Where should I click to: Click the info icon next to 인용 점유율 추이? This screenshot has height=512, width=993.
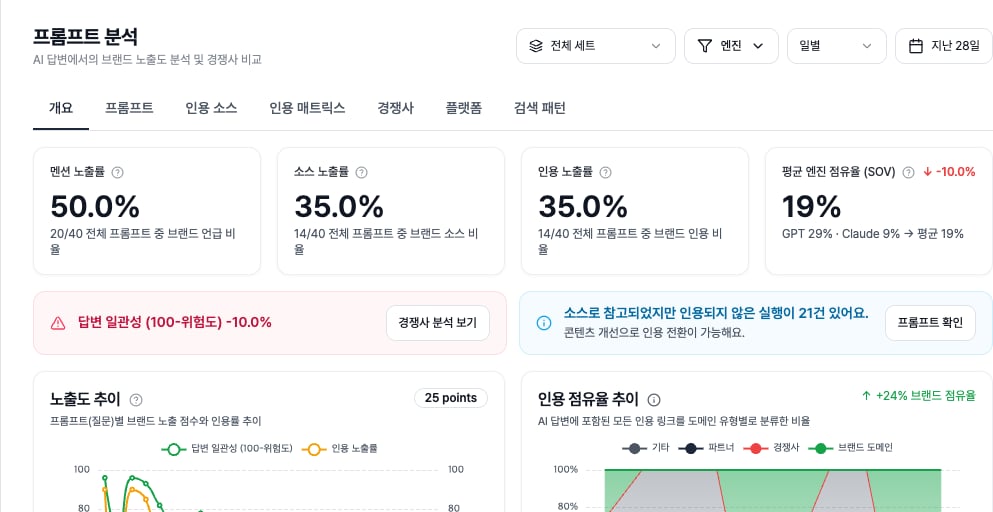654,399
